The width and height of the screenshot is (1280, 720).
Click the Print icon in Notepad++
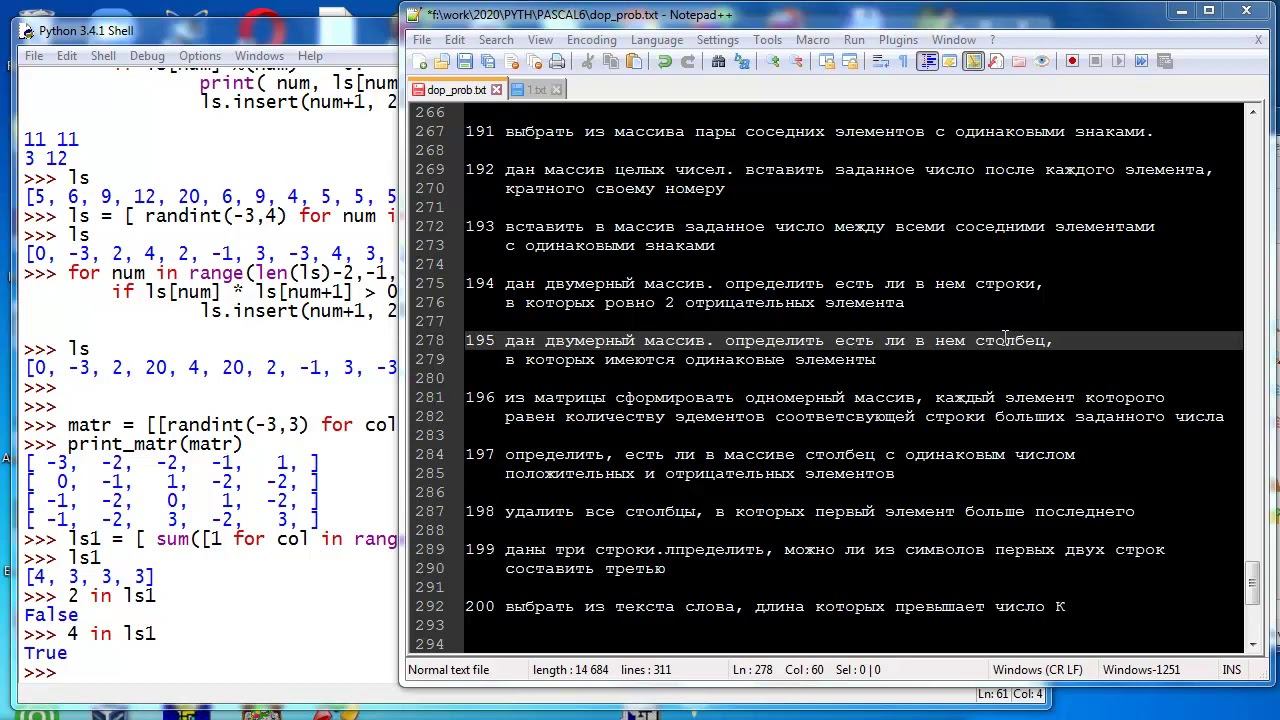point(557,61)
